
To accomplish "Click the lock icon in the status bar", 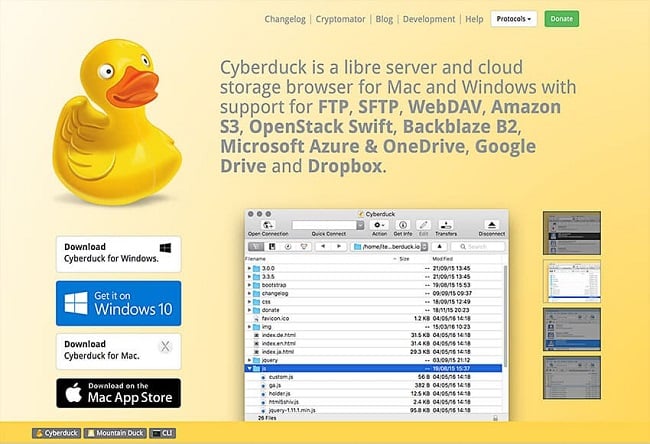I will [x=495, y=418].
